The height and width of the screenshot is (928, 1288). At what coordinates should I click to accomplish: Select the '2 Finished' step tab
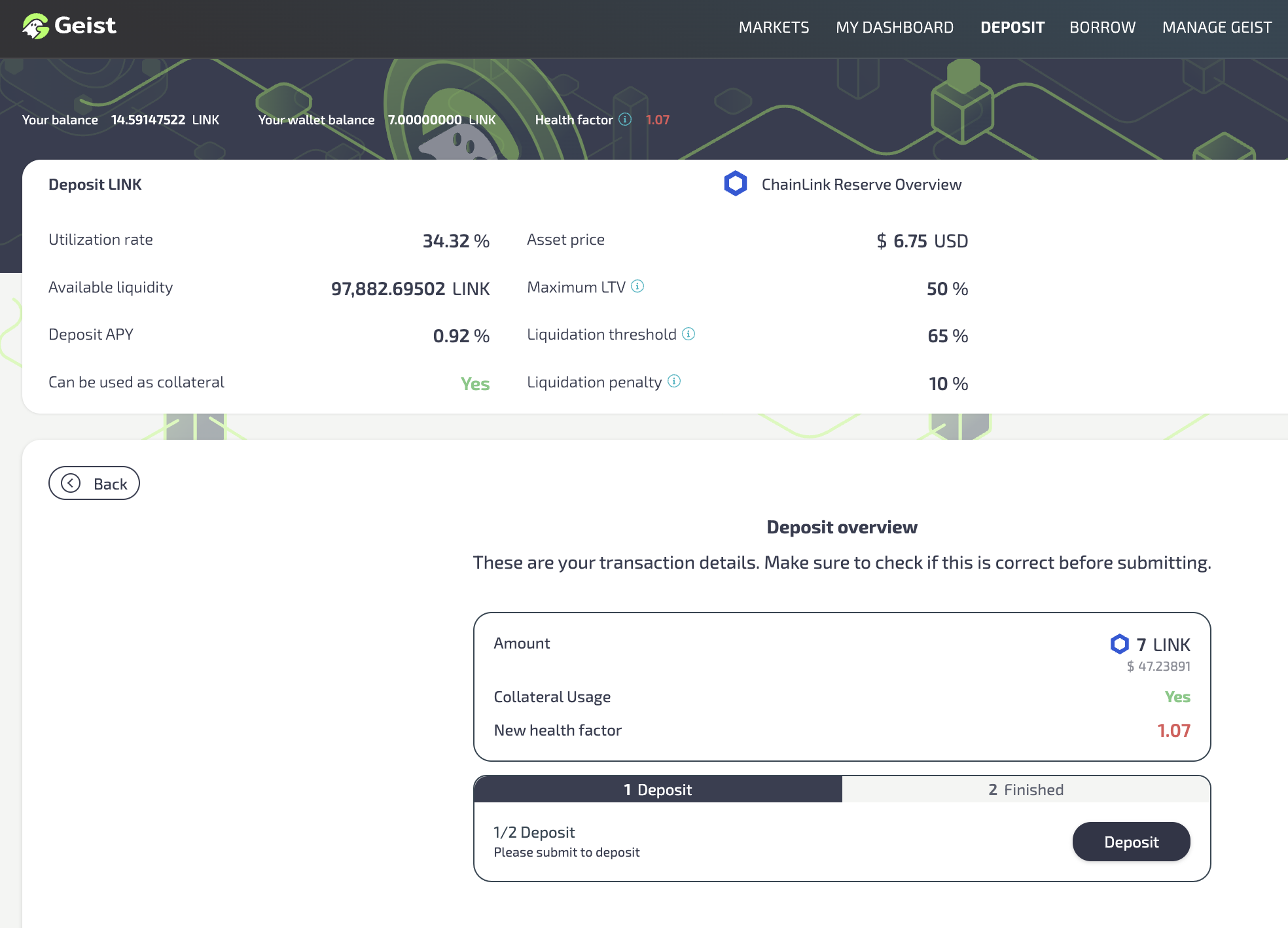point(1026,790)
